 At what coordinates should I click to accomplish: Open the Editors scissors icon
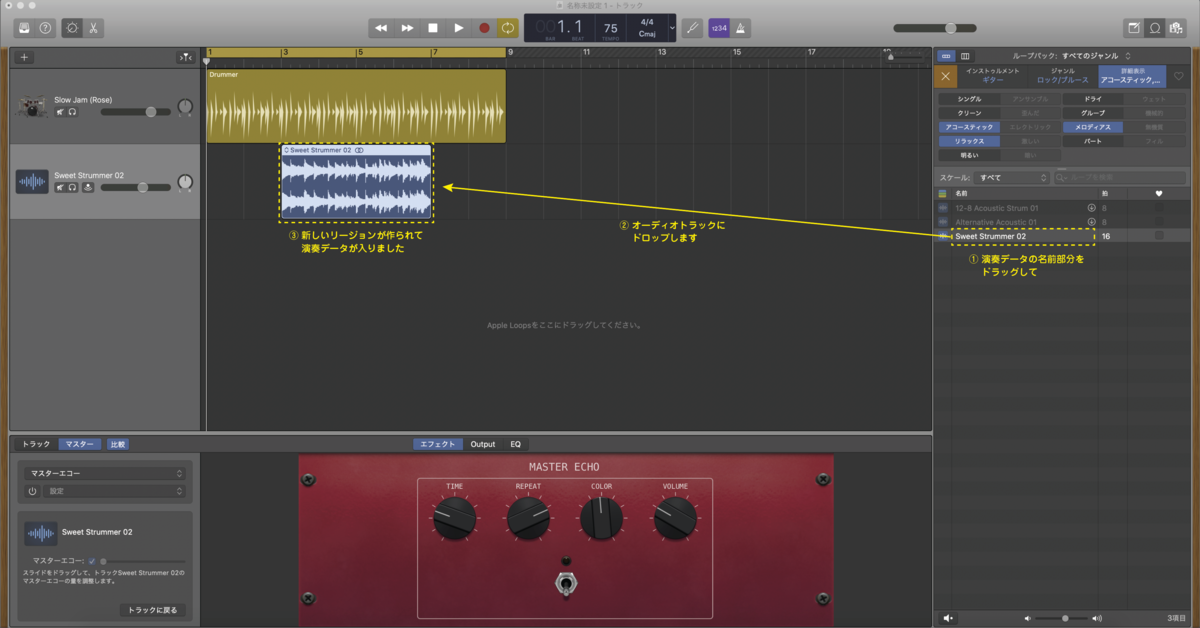click(93, 28)
